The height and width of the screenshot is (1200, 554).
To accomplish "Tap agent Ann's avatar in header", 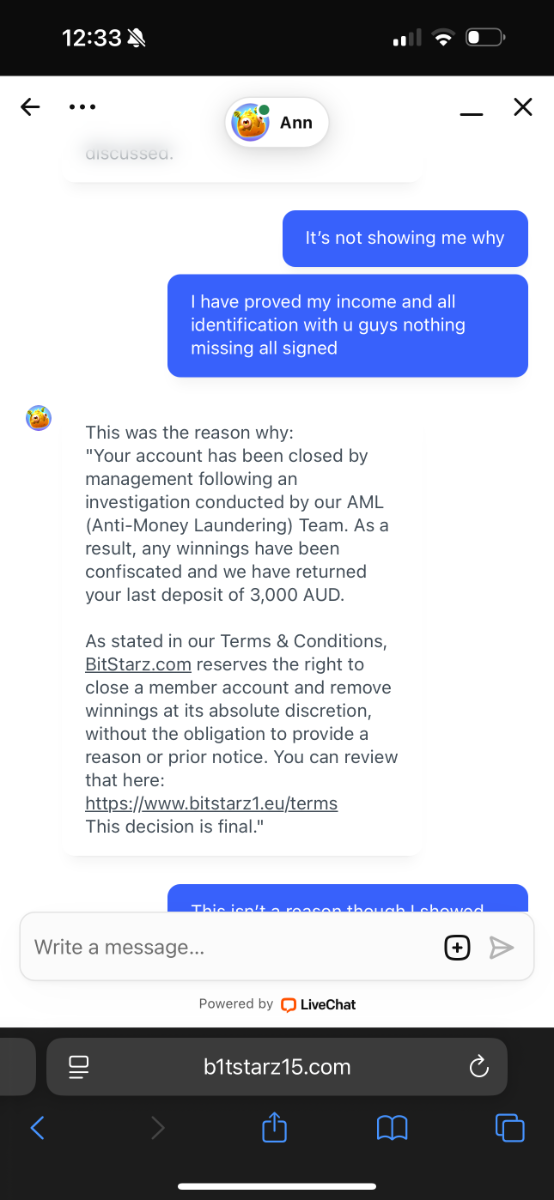I will (250, 123).
